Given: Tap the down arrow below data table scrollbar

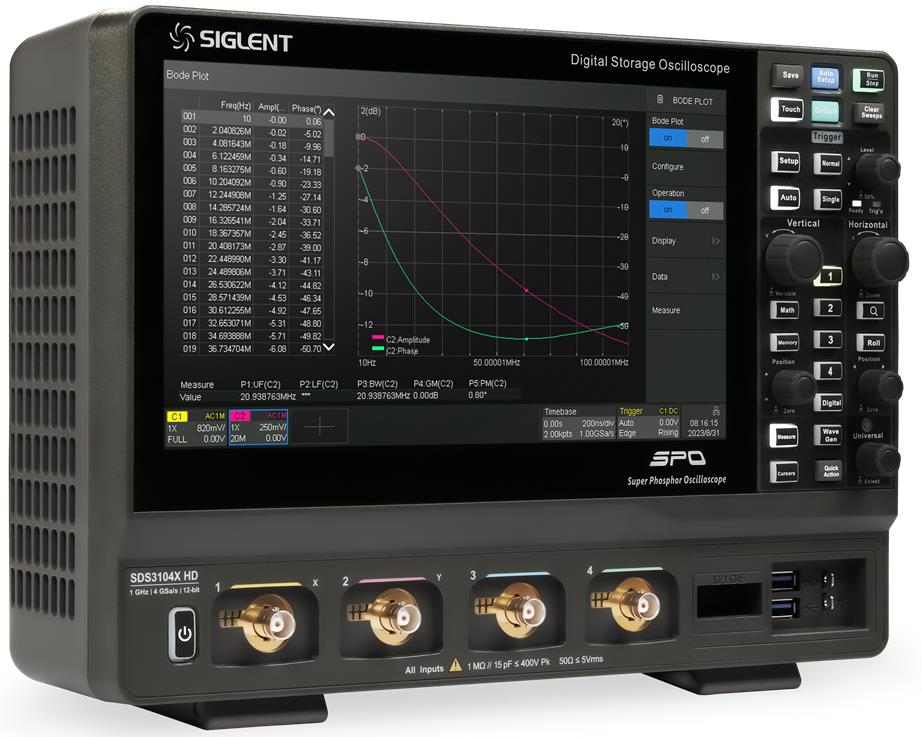Looking at the screenshot, I should click(x=330, y=348).
